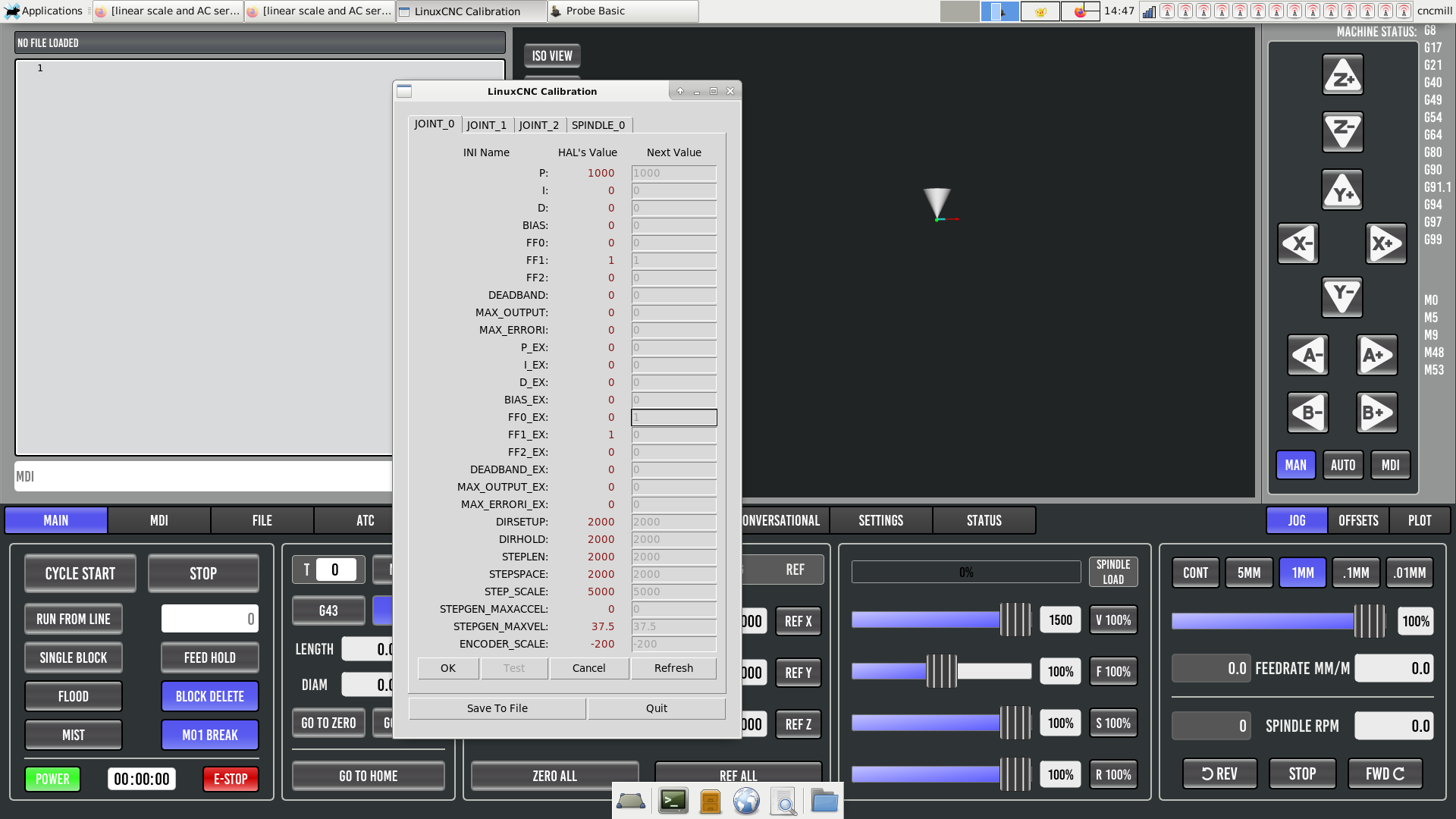Toggle M01 BREAK
The image size is (1456, 819).
pos(210,735)
